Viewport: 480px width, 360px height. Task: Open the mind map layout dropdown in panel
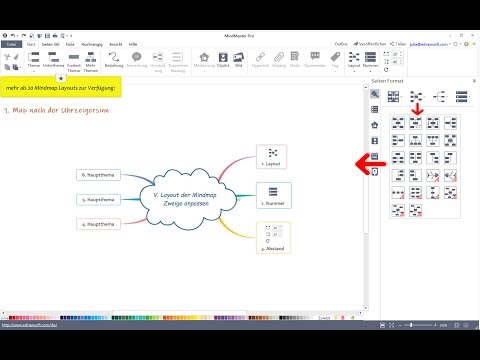click(424, 97)
